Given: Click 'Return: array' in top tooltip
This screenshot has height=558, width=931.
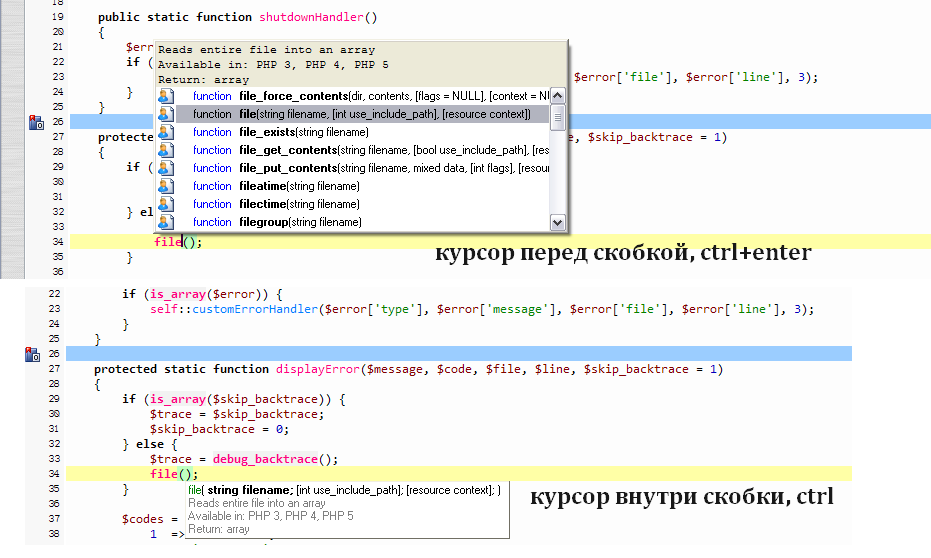Looking at the screenshot, I should 203,80.
